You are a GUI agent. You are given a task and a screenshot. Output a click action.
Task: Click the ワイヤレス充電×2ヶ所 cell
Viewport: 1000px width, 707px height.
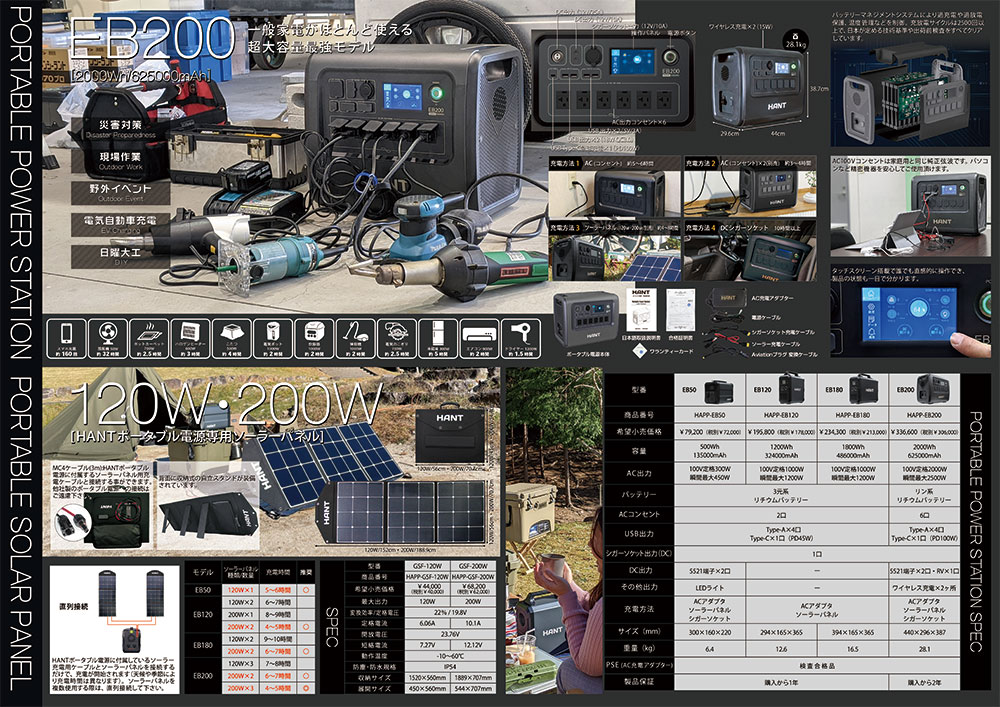(x=924, y=587)
